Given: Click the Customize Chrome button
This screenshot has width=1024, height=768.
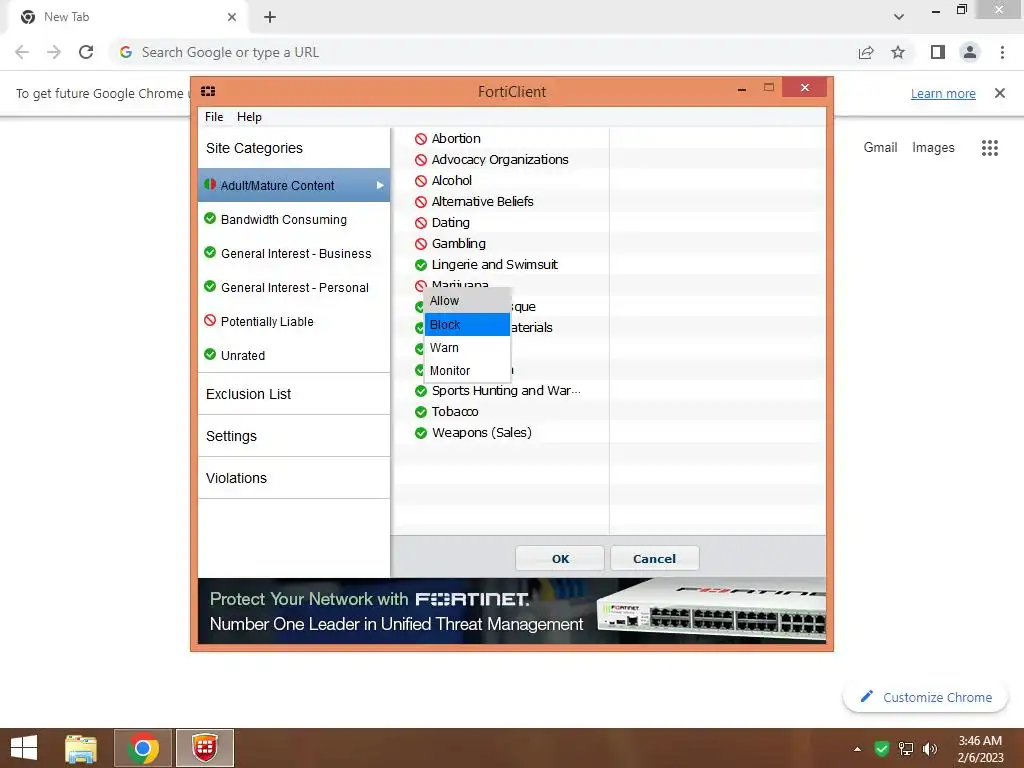Looking at the screenshot, I should click(925, 697).
